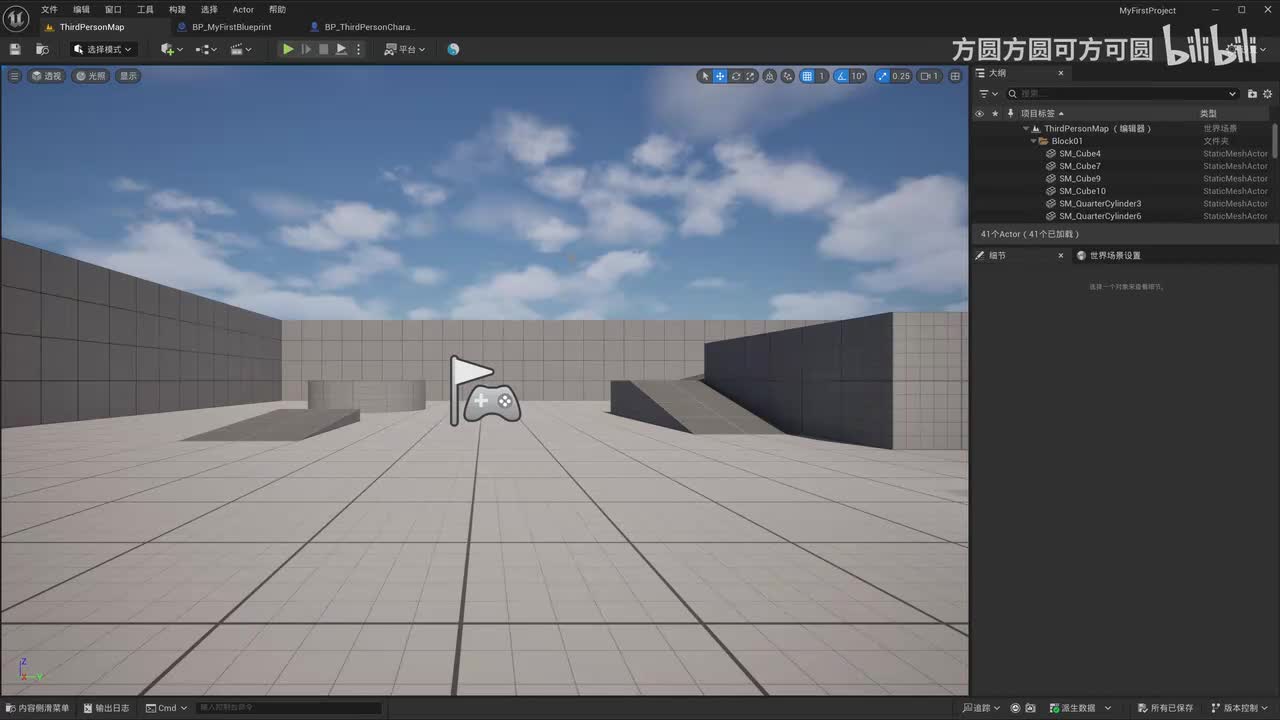This screenshot has height=720, width=1280.
Task: Open the 内容侧滑菜单 Content Drawer
Action: click(x=37, y=708)
